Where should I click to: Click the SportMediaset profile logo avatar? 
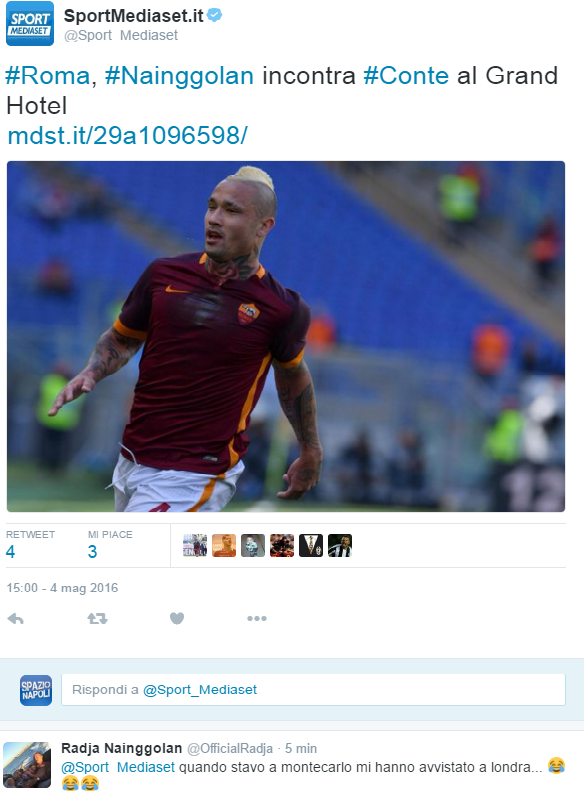(x=30, y=23)
